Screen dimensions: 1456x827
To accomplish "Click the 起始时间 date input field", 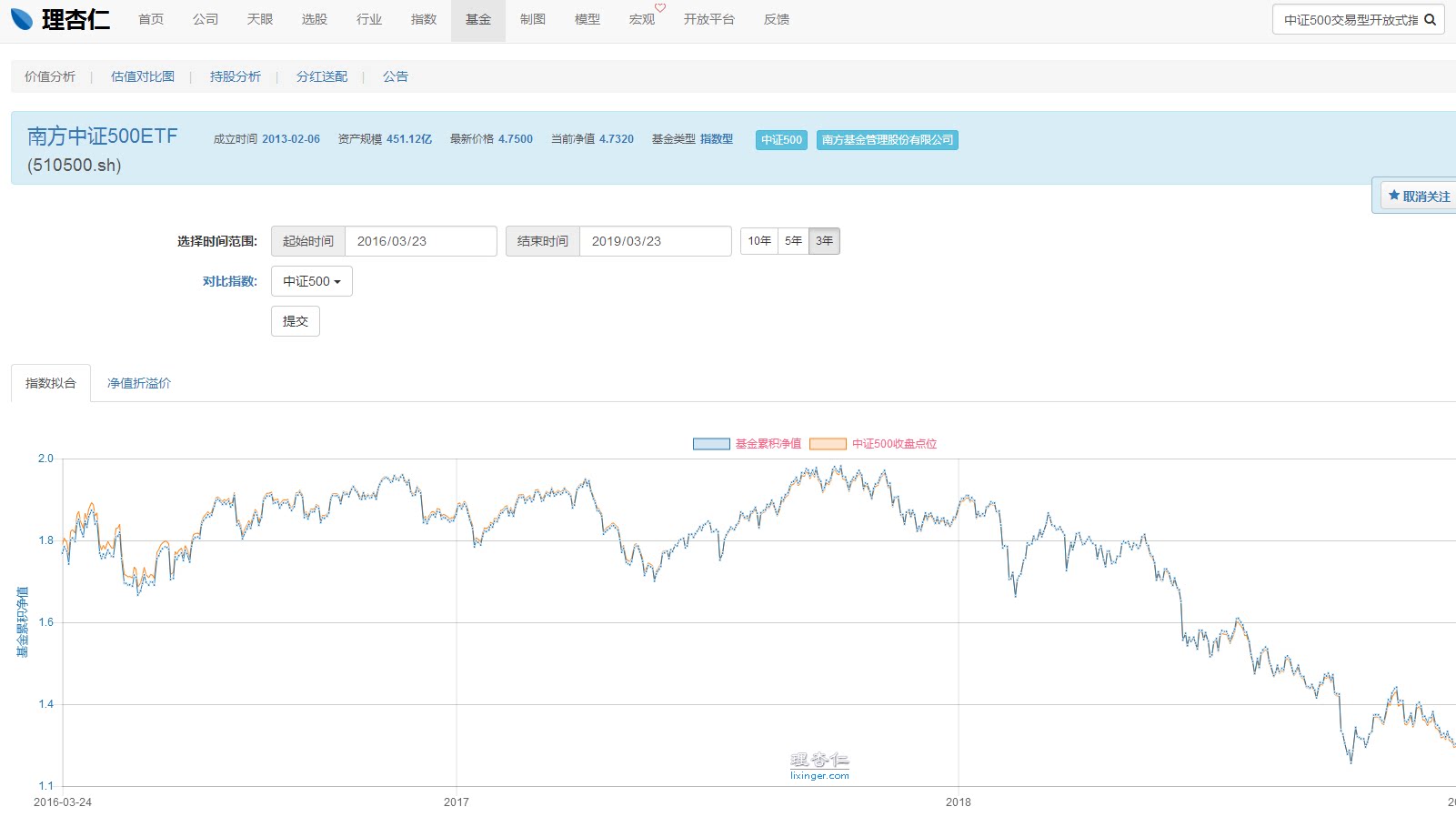I will [x=420, y=241].
